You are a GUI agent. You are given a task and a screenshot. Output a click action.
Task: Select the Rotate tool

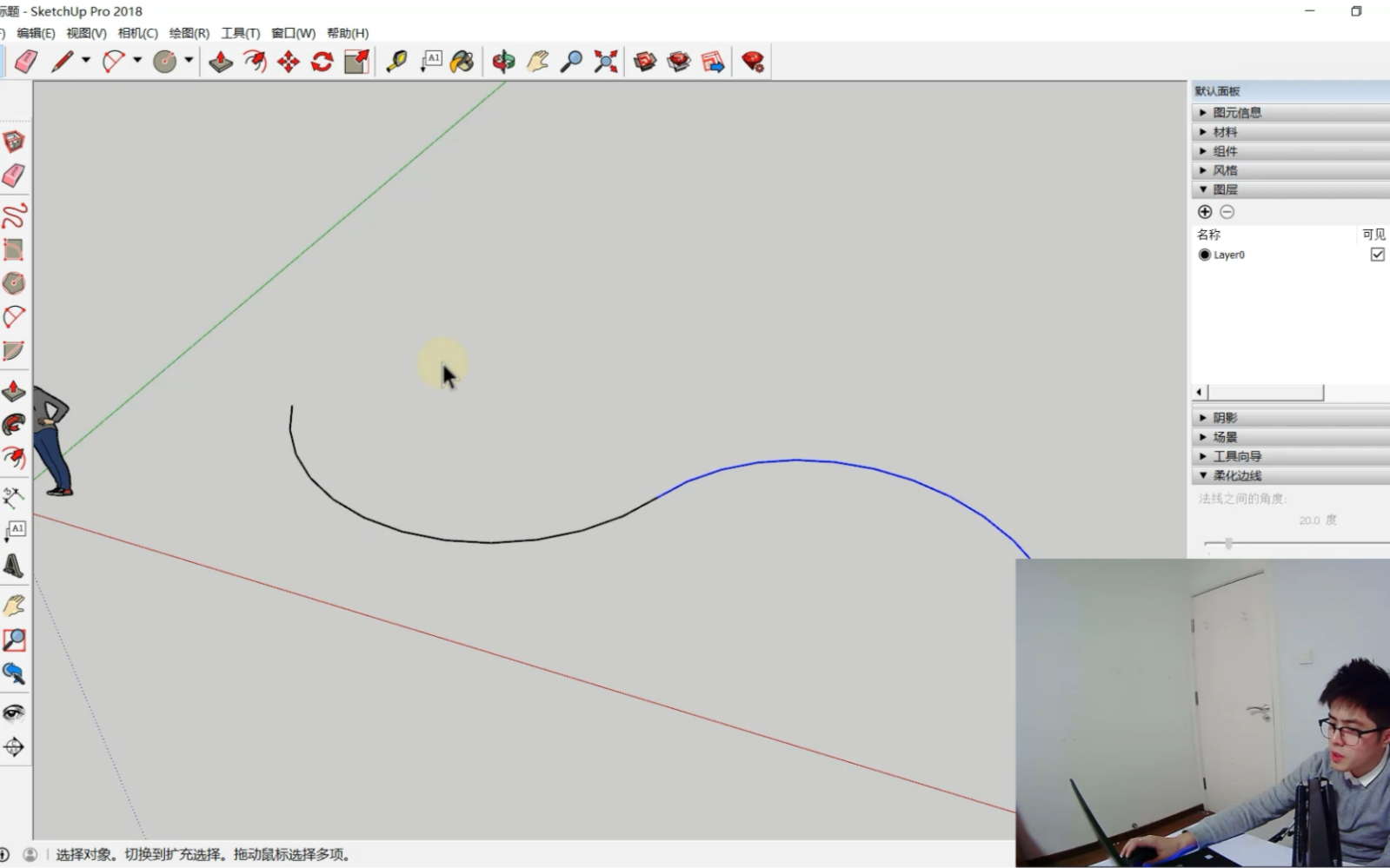(323, 61)
